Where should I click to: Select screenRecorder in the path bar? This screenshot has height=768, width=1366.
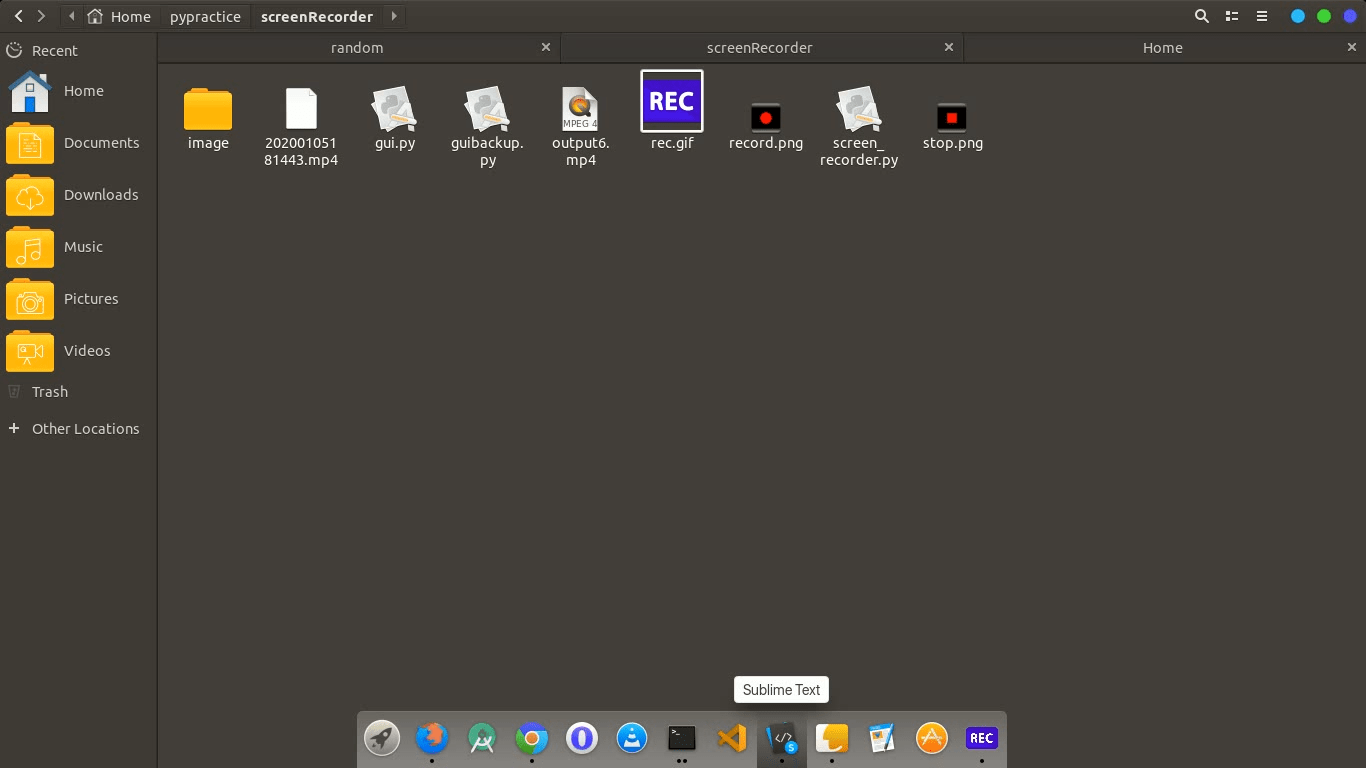(x=316, y=16)
